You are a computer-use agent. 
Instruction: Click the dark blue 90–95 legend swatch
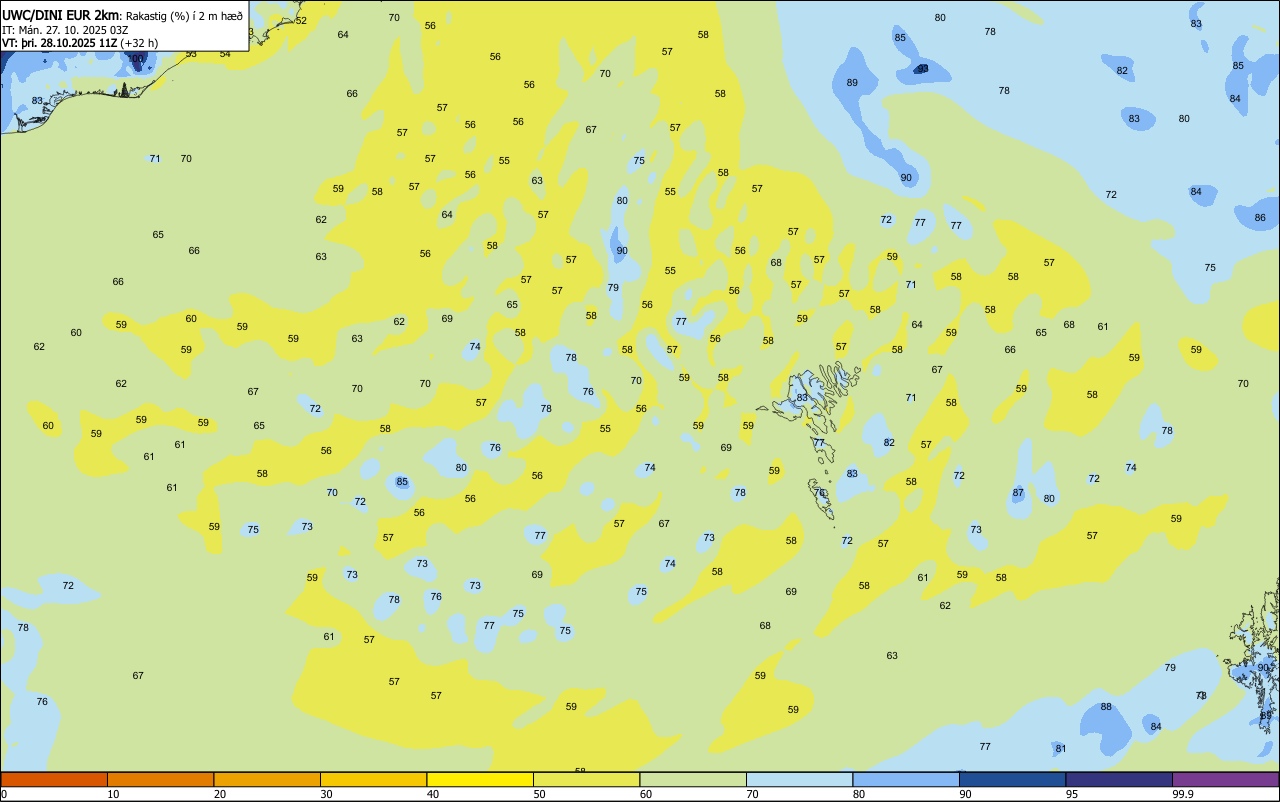pyautogui.click(x=1012, y=779)
